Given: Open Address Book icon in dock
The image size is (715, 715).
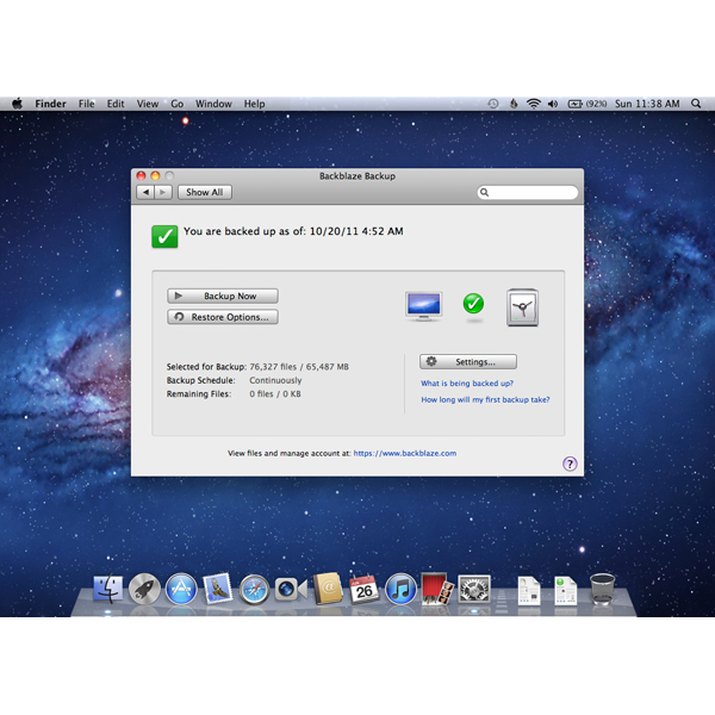Looking at the screenshot, I should (327, 589).
